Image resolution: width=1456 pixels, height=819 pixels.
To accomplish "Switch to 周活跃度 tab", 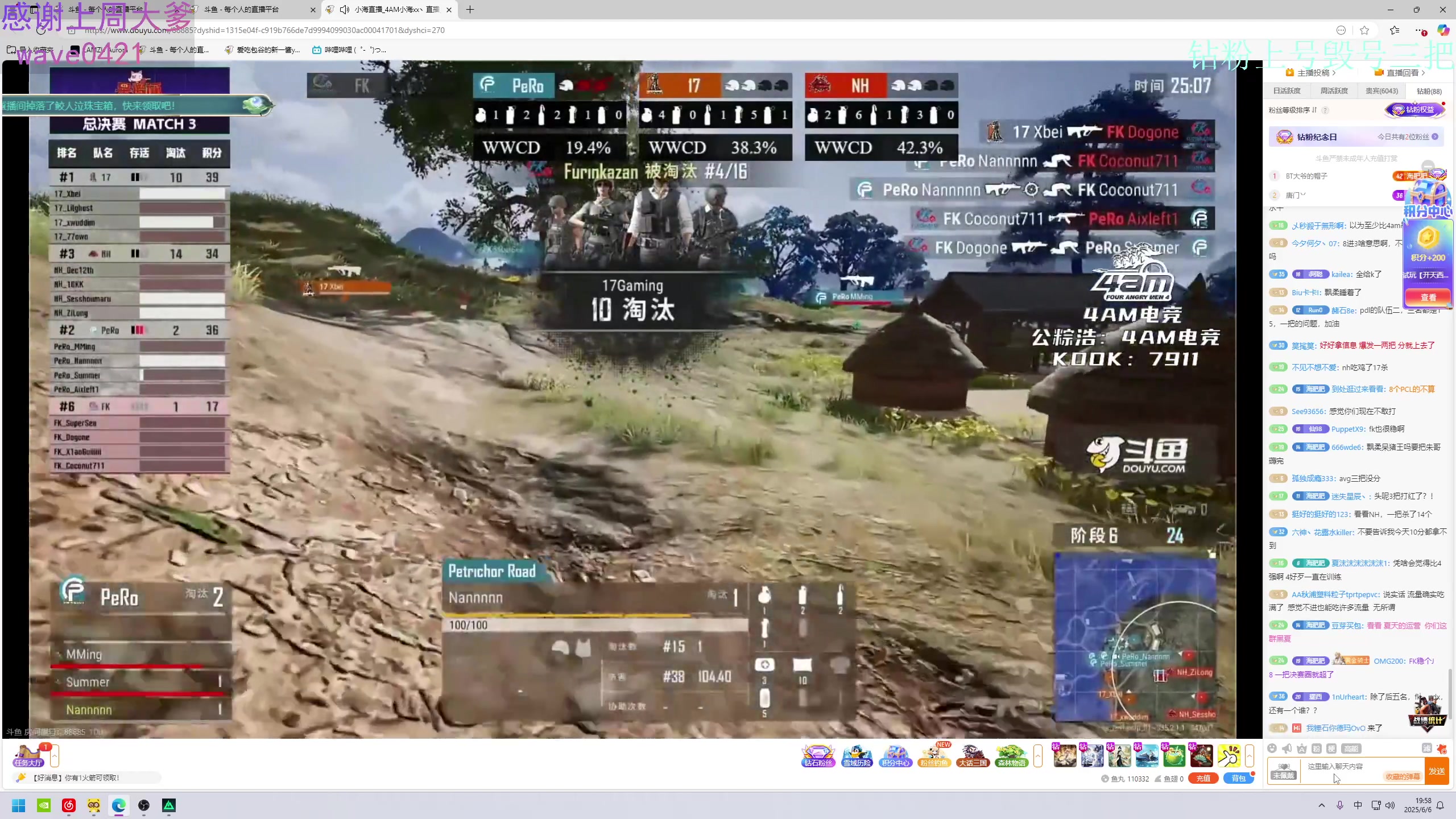I will click(1334, 91).
